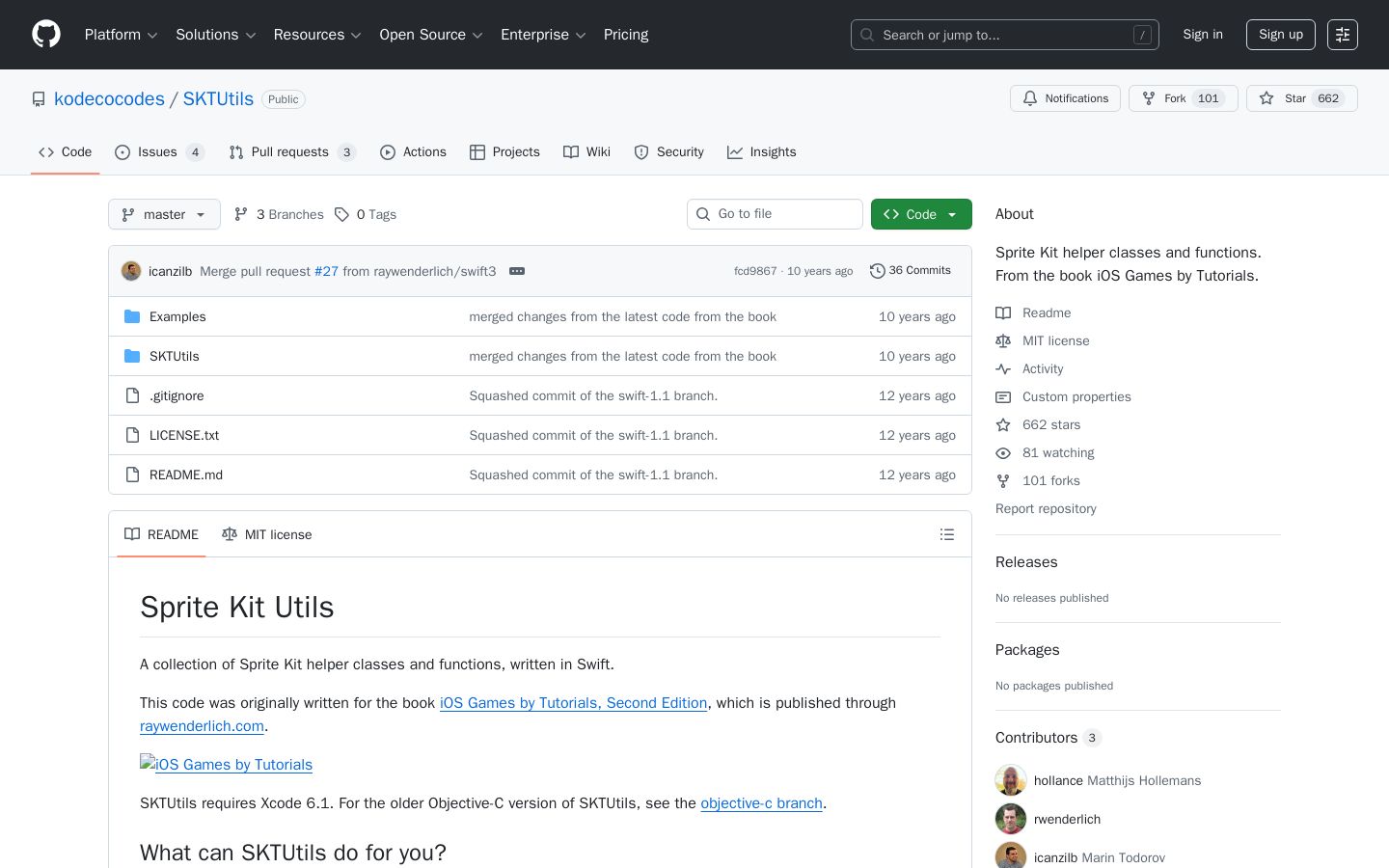Switch to the Actions tab
The width and height of the screenshot is (1389, 868).
[x=413, y=152]
